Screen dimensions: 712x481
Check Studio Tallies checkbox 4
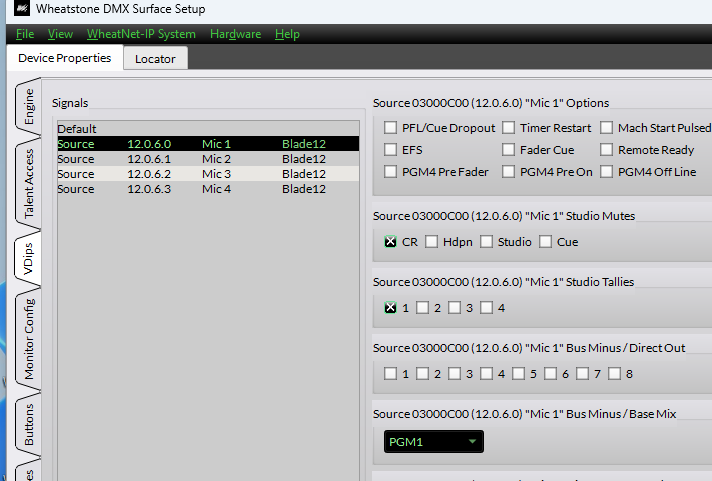486,307
